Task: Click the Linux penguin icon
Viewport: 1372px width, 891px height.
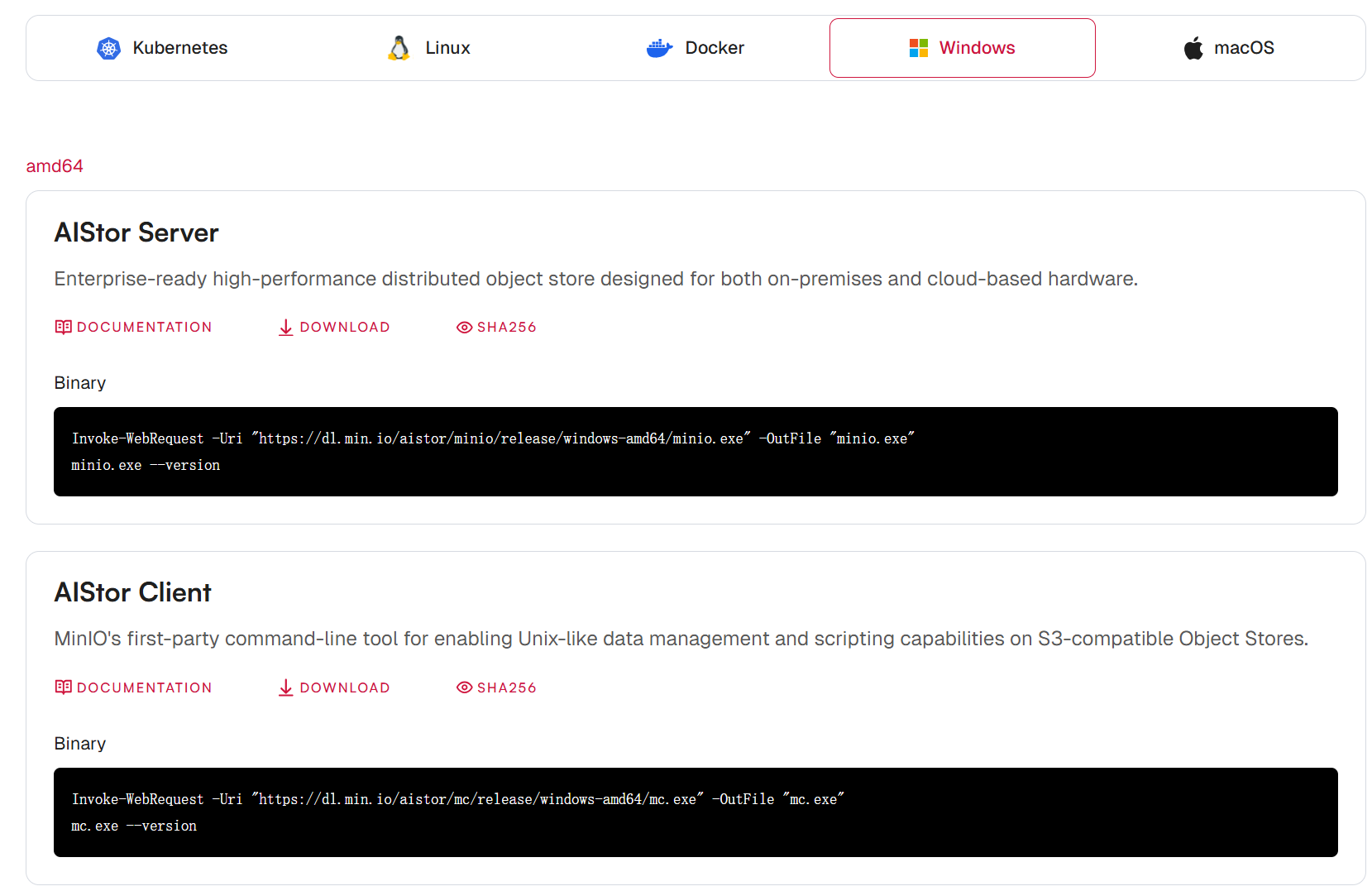Action: point(399,48)
